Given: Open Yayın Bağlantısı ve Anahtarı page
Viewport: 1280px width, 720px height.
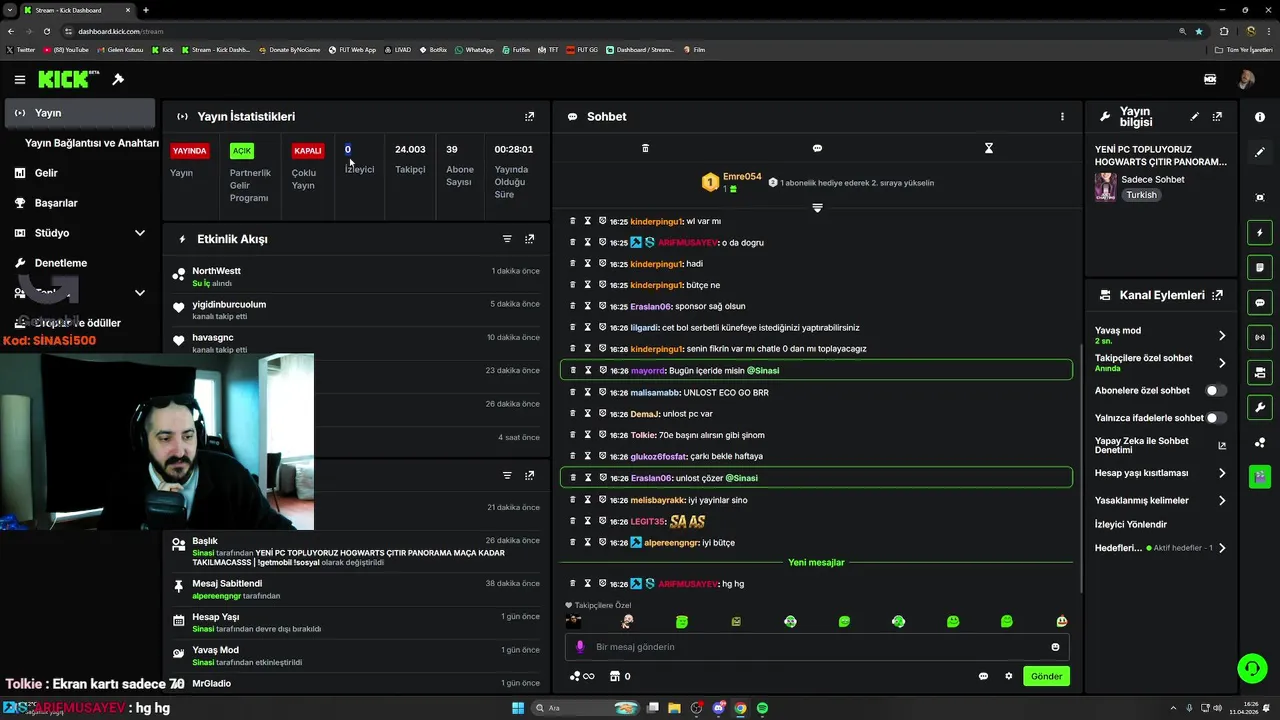Looking at the screenshot, I should coord(92,143).
